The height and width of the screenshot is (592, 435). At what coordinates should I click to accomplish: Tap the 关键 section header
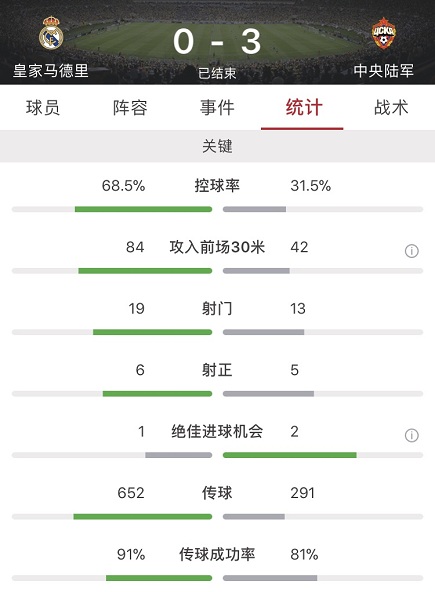pyautogui.click(x=218, y=146)
